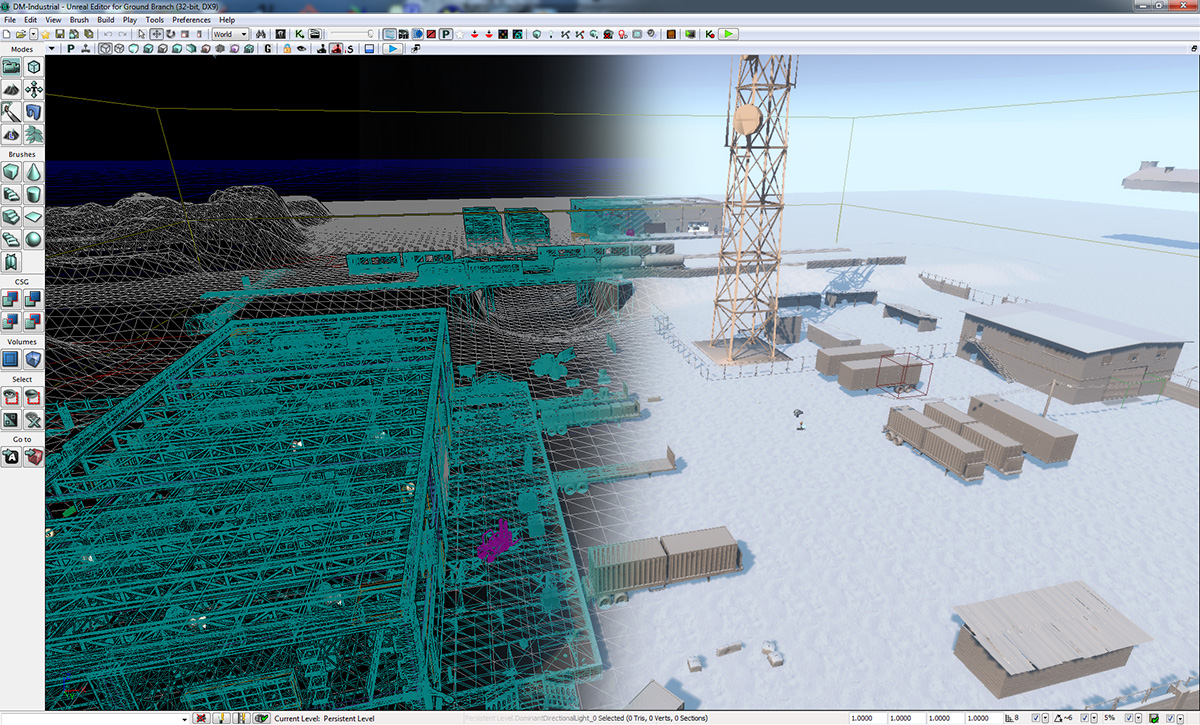The width and height of the screenshot is (1200, 725).
Task: Click the first 1.0000 scale field
Action: pyautogui.click(x=867, y=718)
